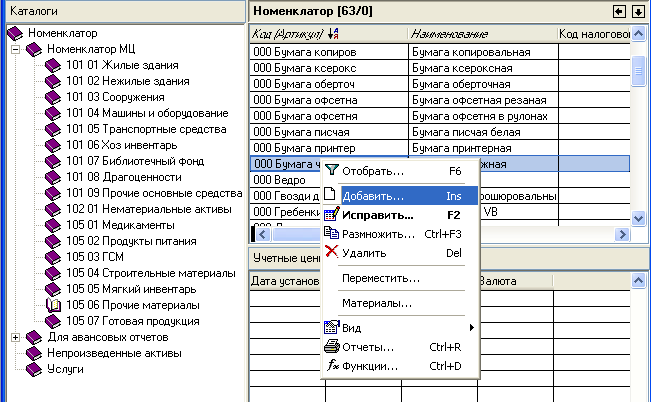Click the book icon of 102 01 Нематериальные активы
651x402 pixels.
(x=53, y=209)
